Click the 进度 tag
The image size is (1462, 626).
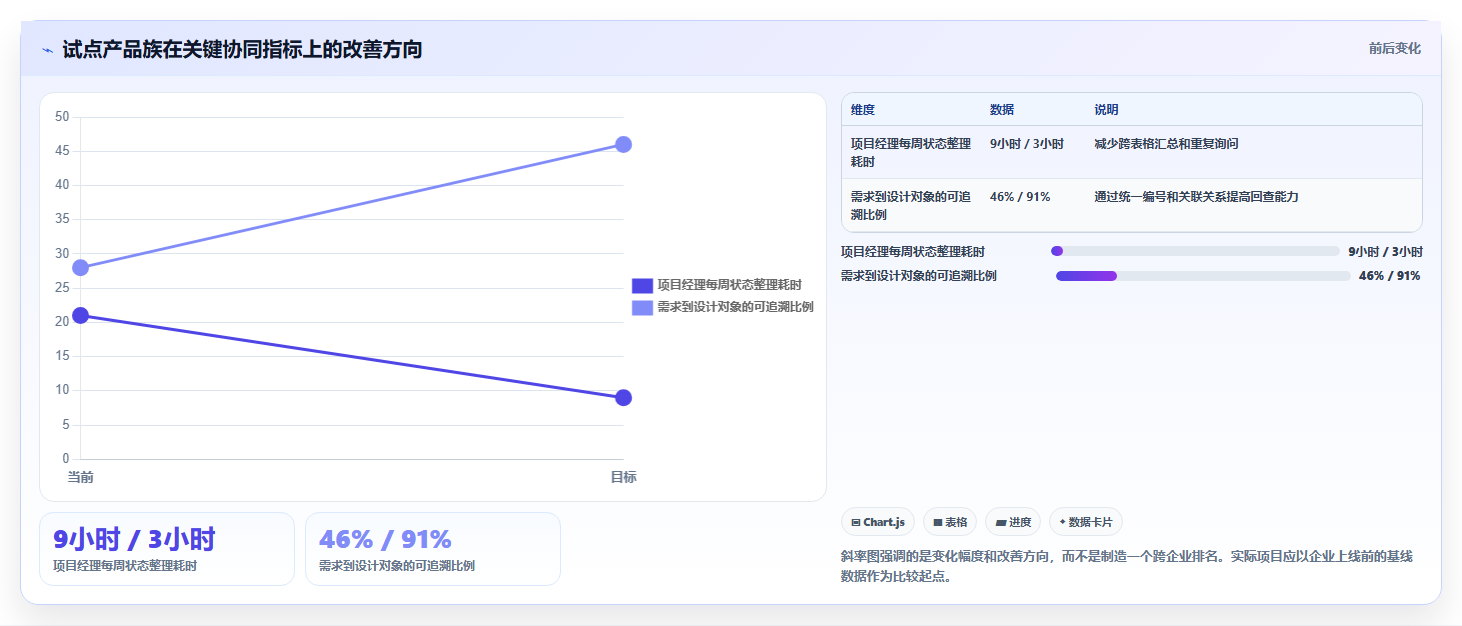(1013, 522)
